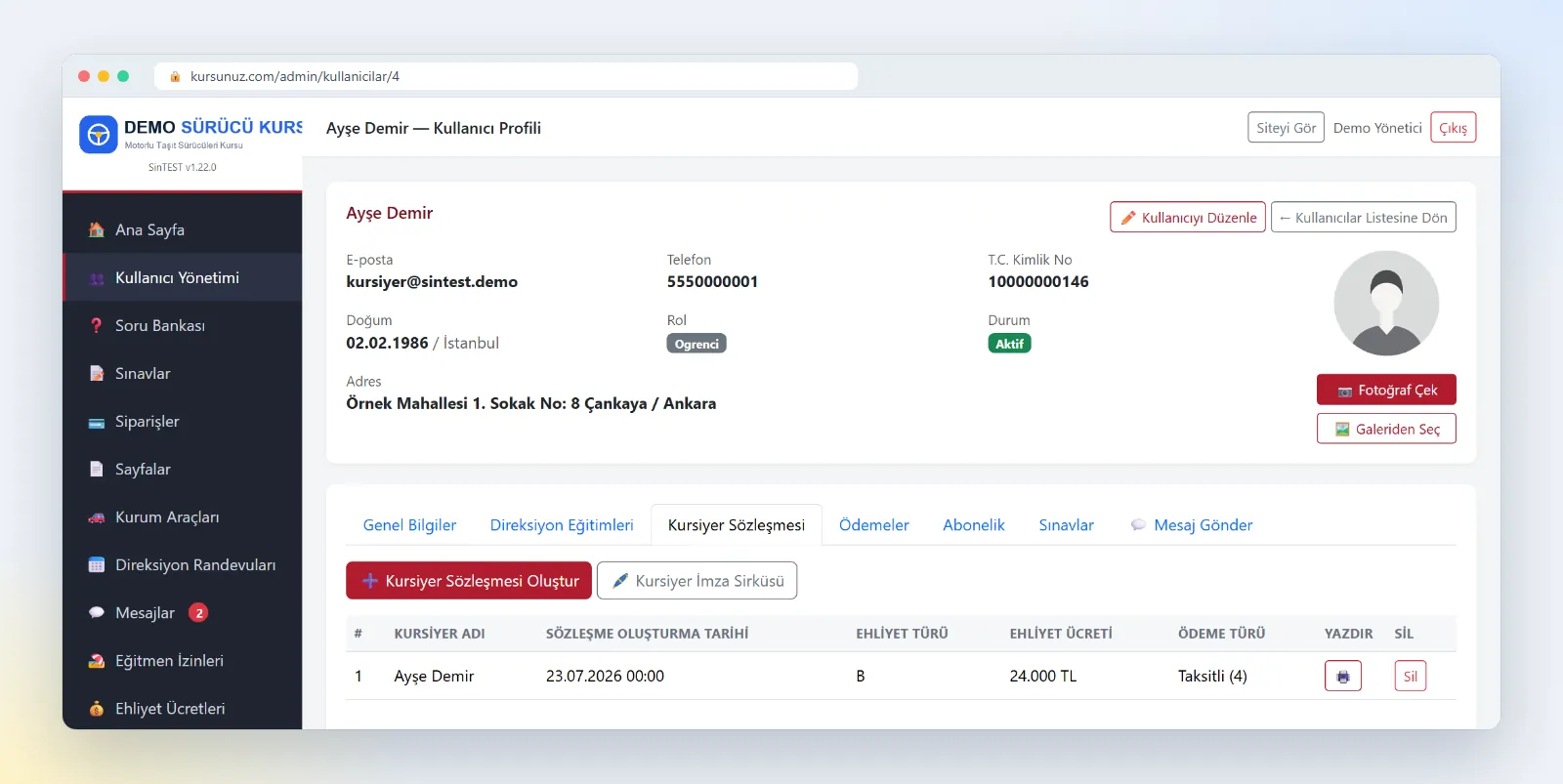Image resolution: width=1563 pixels, height=784 pixels.
Task: Click the e-mail kursiyer@sintest.demo
Action: 432,281
